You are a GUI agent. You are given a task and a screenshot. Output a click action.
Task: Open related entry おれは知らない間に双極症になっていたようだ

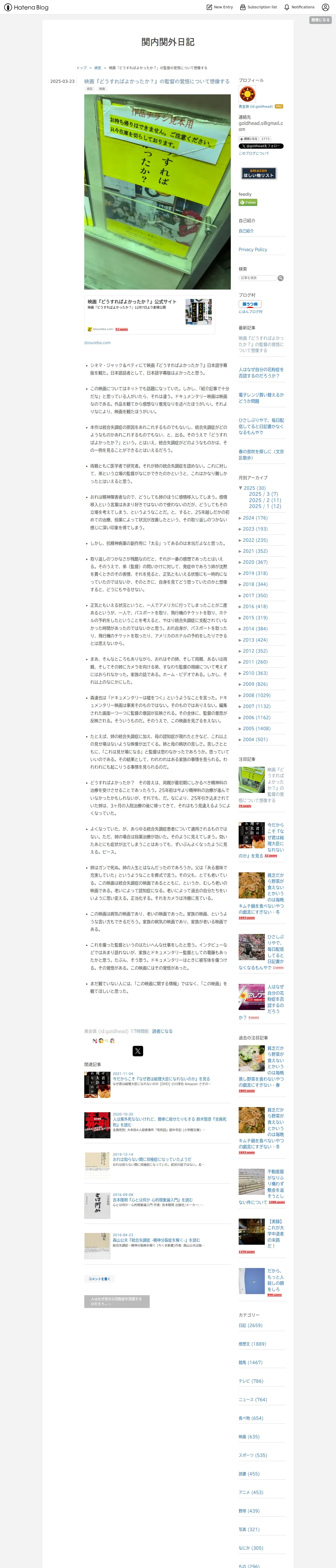coord(152,1160)
